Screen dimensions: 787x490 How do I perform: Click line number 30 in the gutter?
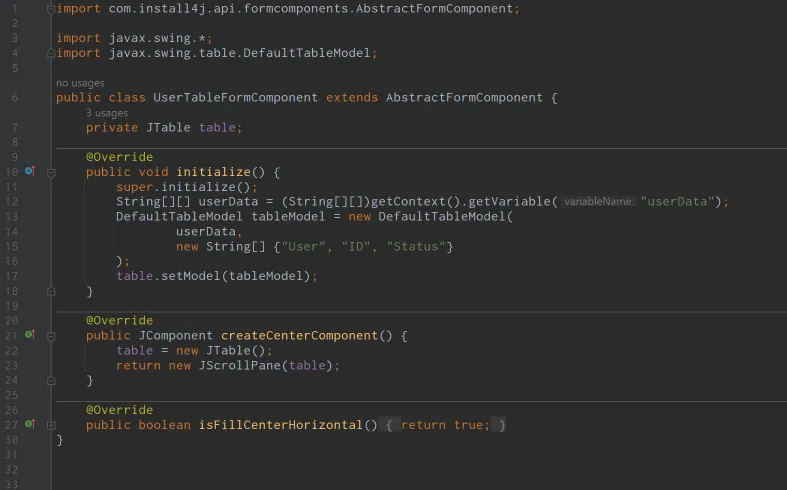[x=12, y=440]
